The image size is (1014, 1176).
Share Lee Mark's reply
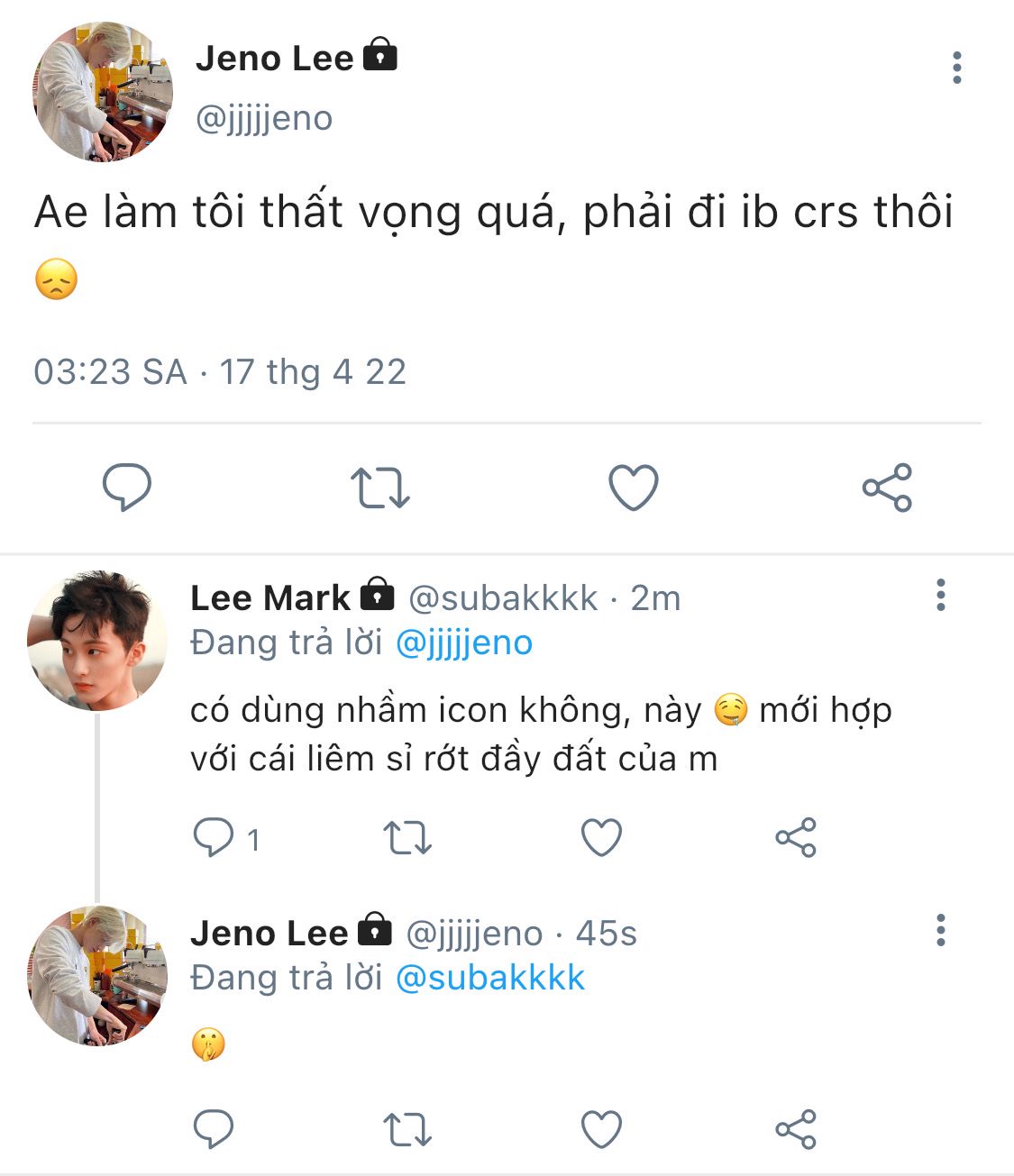click(x=796, y=837)
